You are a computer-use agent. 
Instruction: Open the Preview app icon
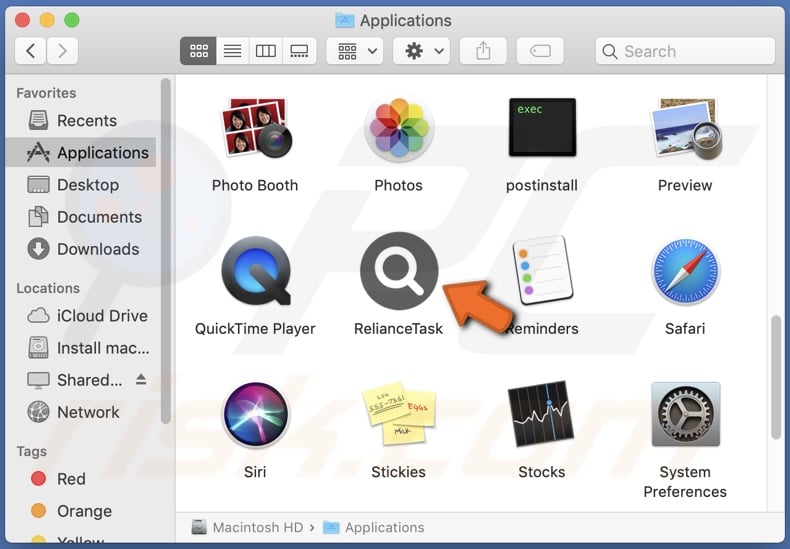[x=686, y=128]
